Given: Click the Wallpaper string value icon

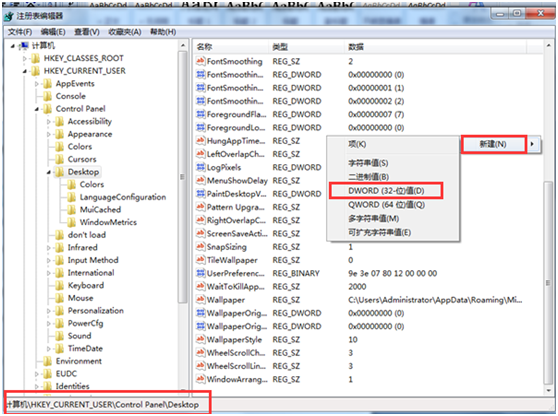Looking at the screenshot, I should point(200,300).
